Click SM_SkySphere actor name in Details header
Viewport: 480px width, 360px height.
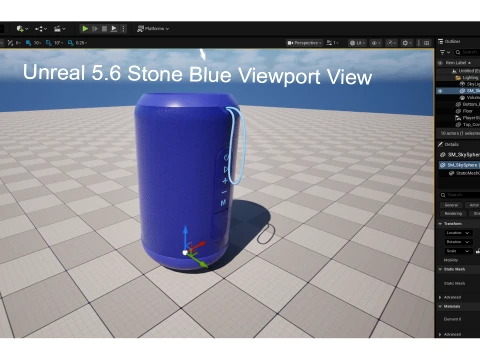pos(463,155)
